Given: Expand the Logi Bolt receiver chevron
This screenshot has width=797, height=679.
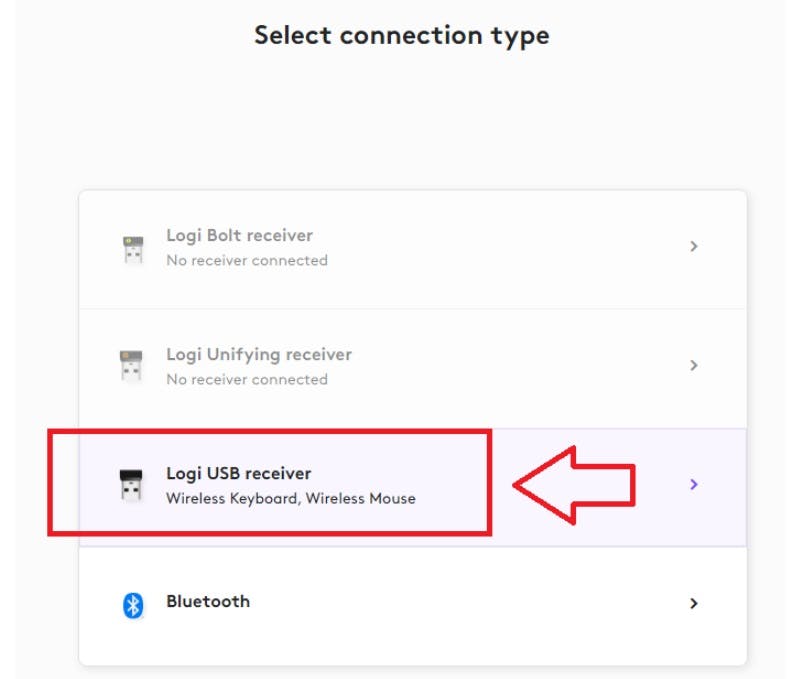Looking at the screenshot, I should click(x=693, y=247).
